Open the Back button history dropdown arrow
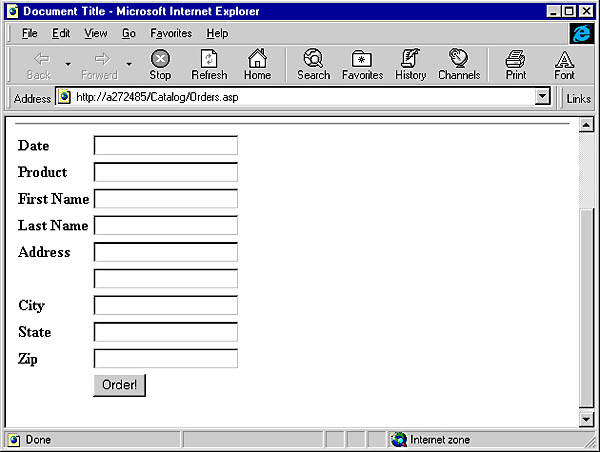The width and height of the screenshot is (600, 452). click(x=68, y=64)
